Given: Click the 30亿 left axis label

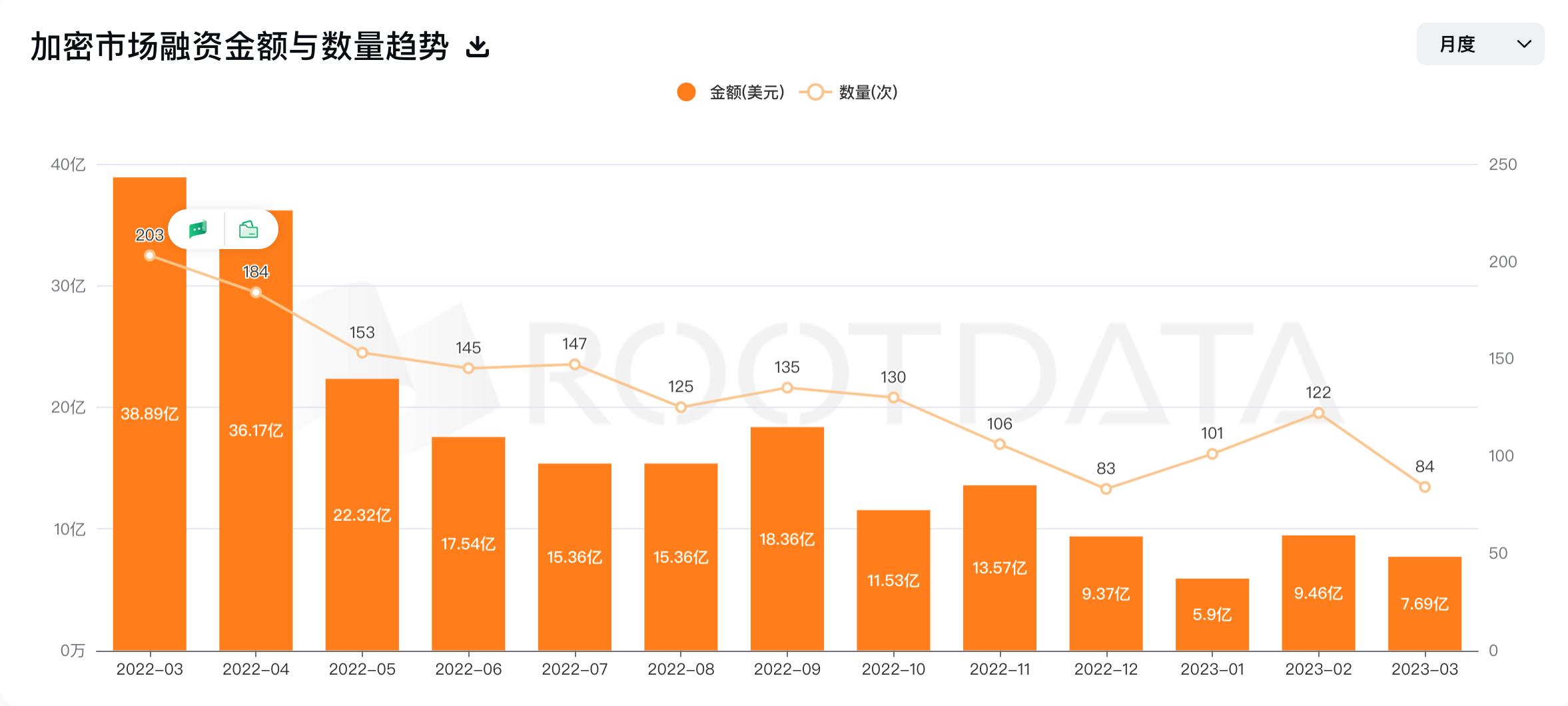Looking at the screenshot, I should coord(68,286).
